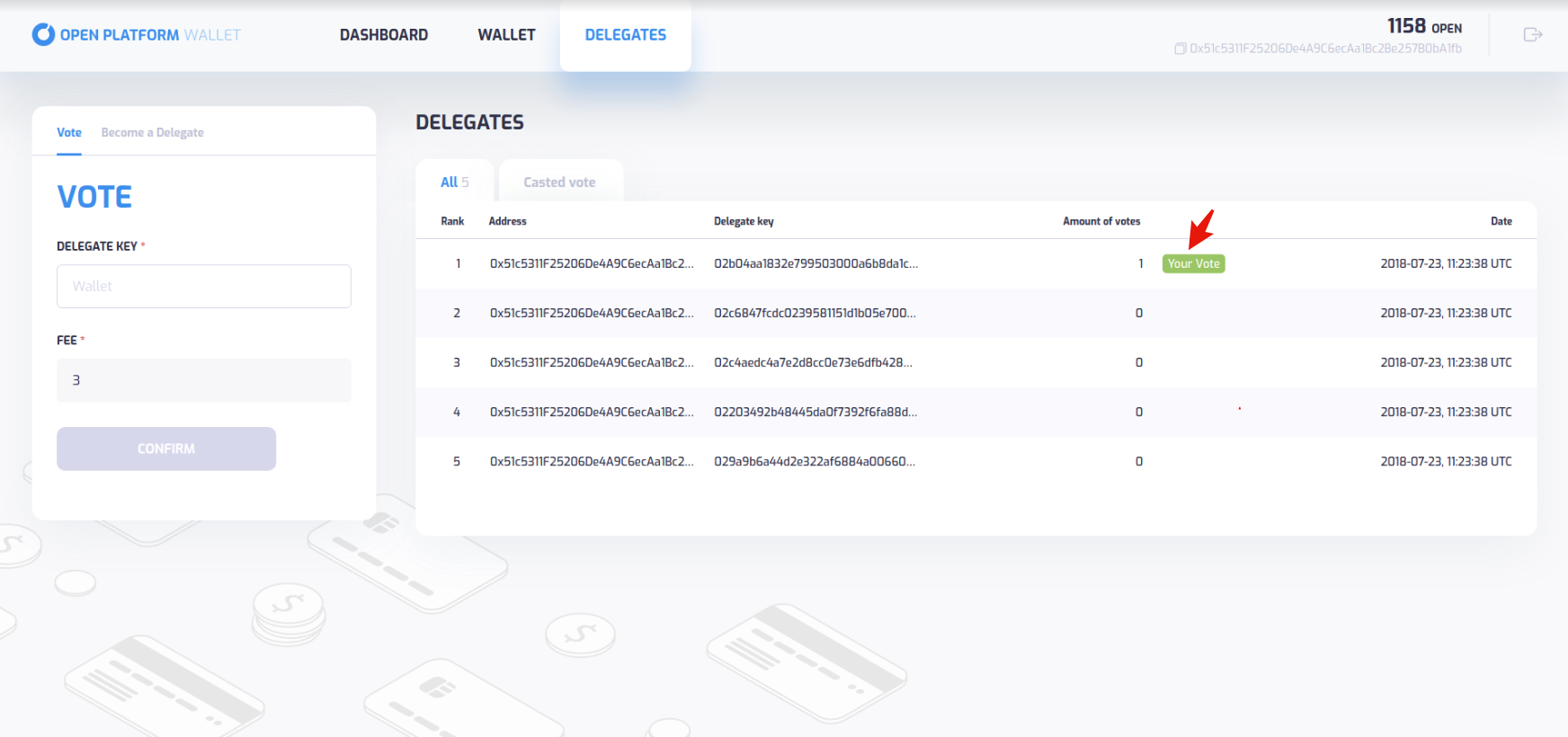Image resolution: width=1568 pixels, height=737 pixels.
Task: Click the address in rank 2 row
Action: [592, 313]
